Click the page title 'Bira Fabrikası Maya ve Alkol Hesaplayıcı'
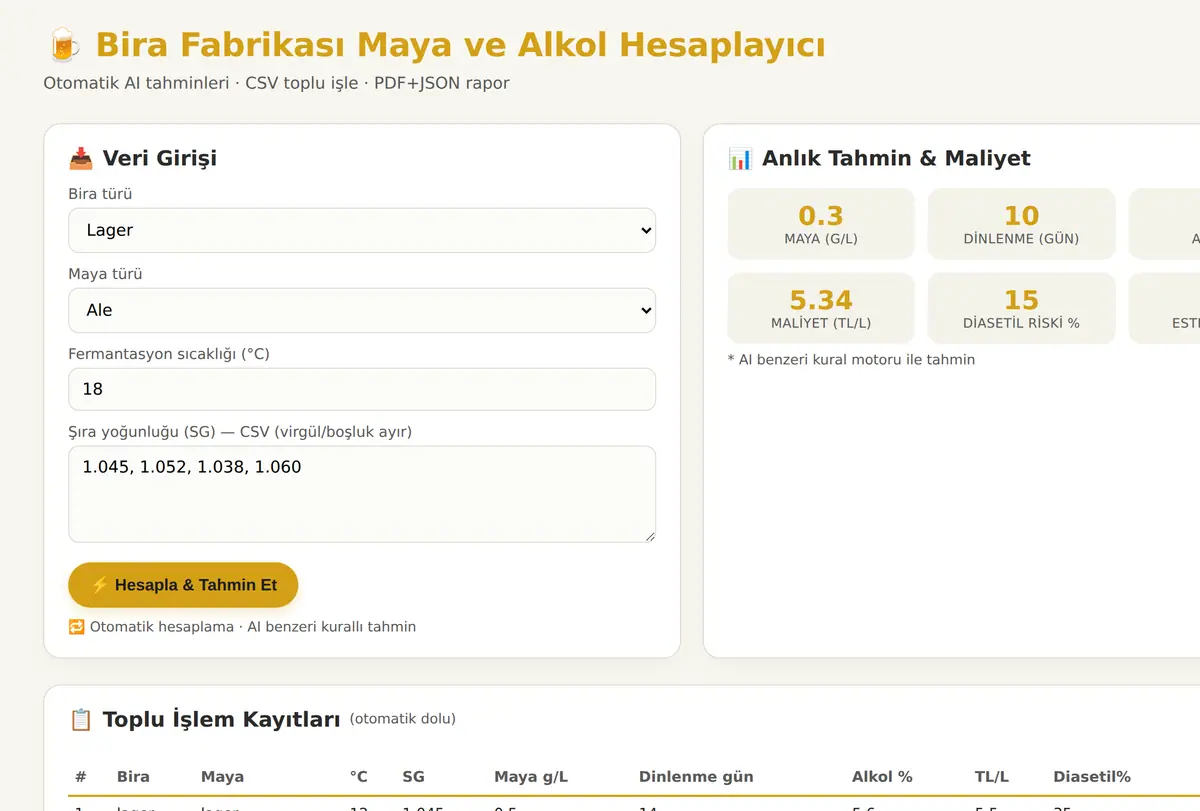The height and width of the screenshot is (811, 1200). [x=460, y=45]
